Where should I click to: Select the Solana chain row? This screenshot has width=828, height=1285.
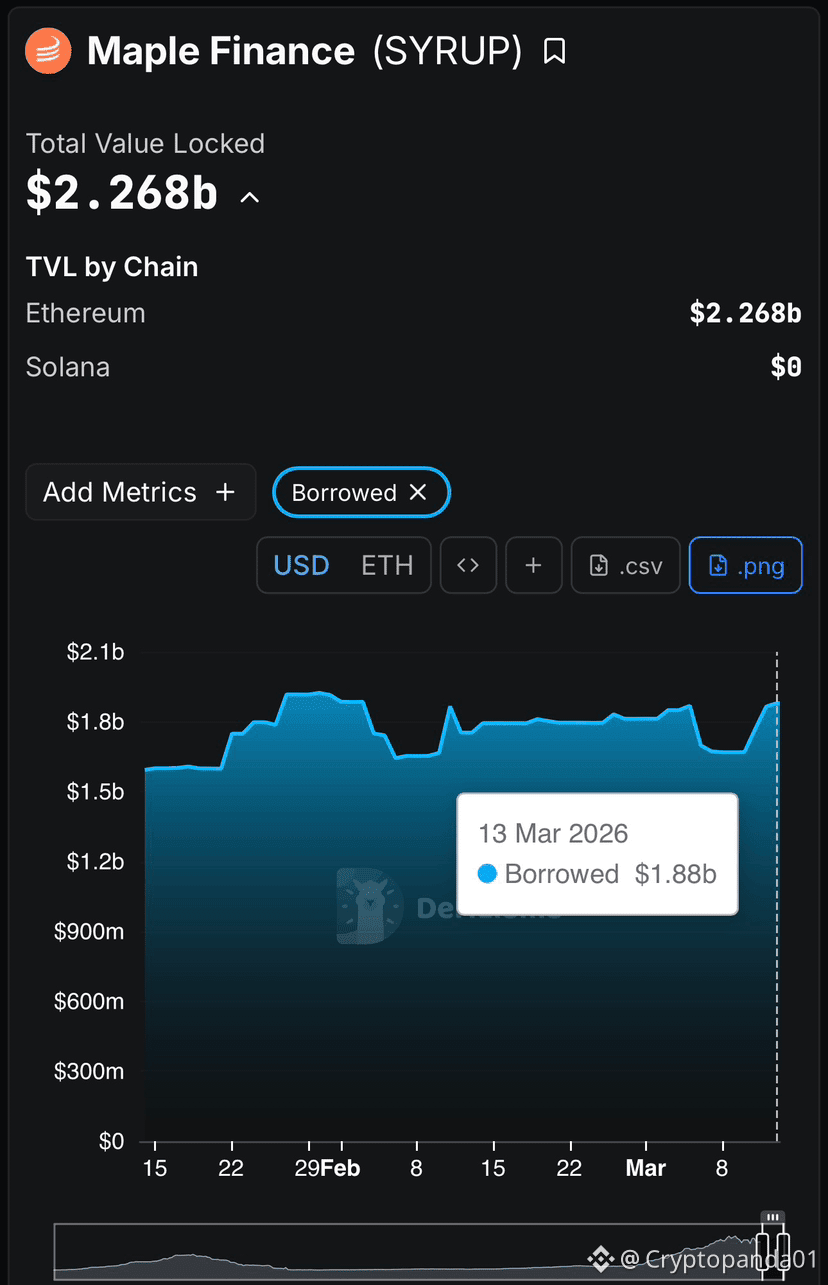(x=414, y=367)
